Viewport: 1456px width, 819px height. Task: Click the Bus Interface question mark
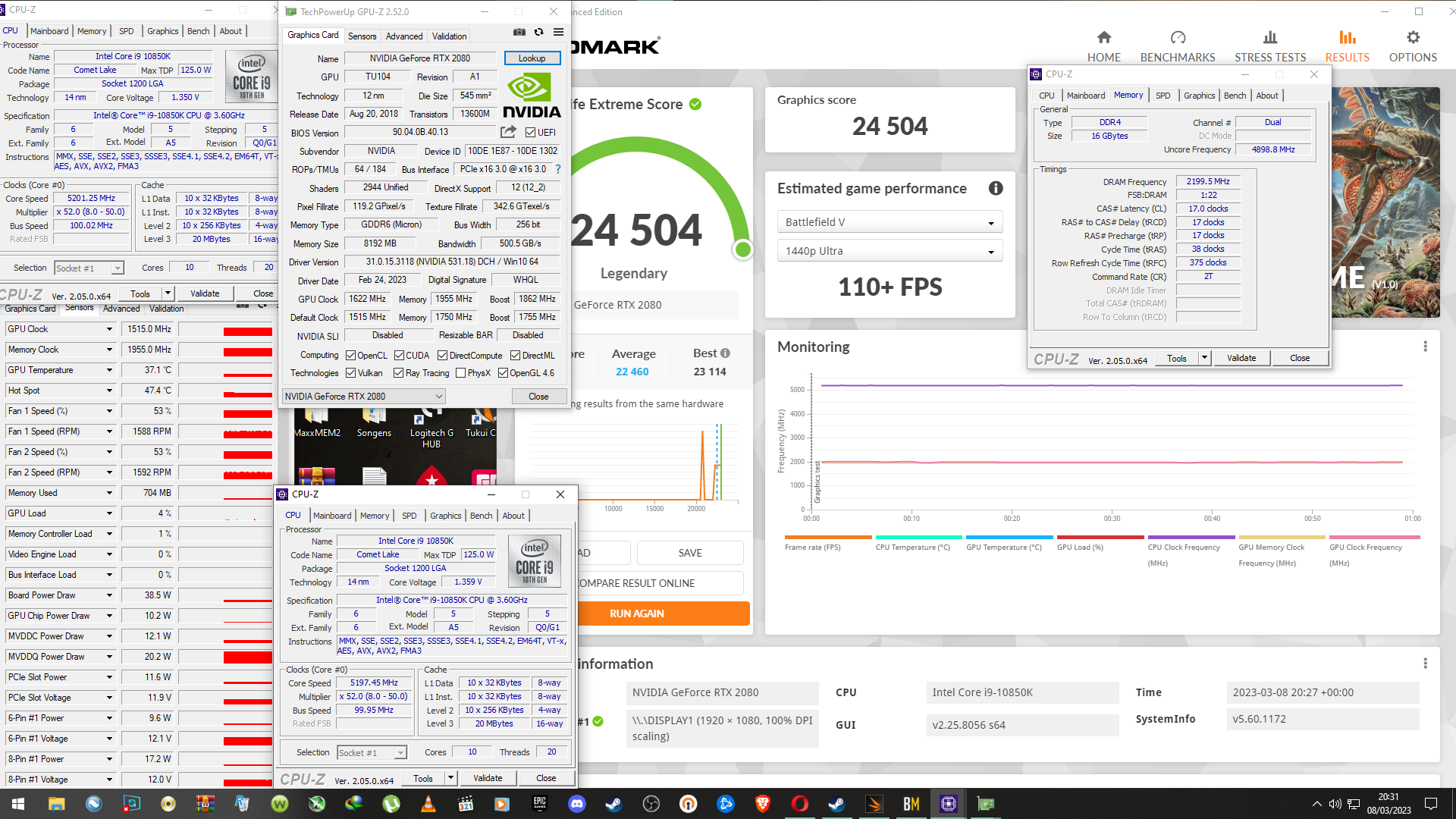pyautogui.click(x=558, y=169)
